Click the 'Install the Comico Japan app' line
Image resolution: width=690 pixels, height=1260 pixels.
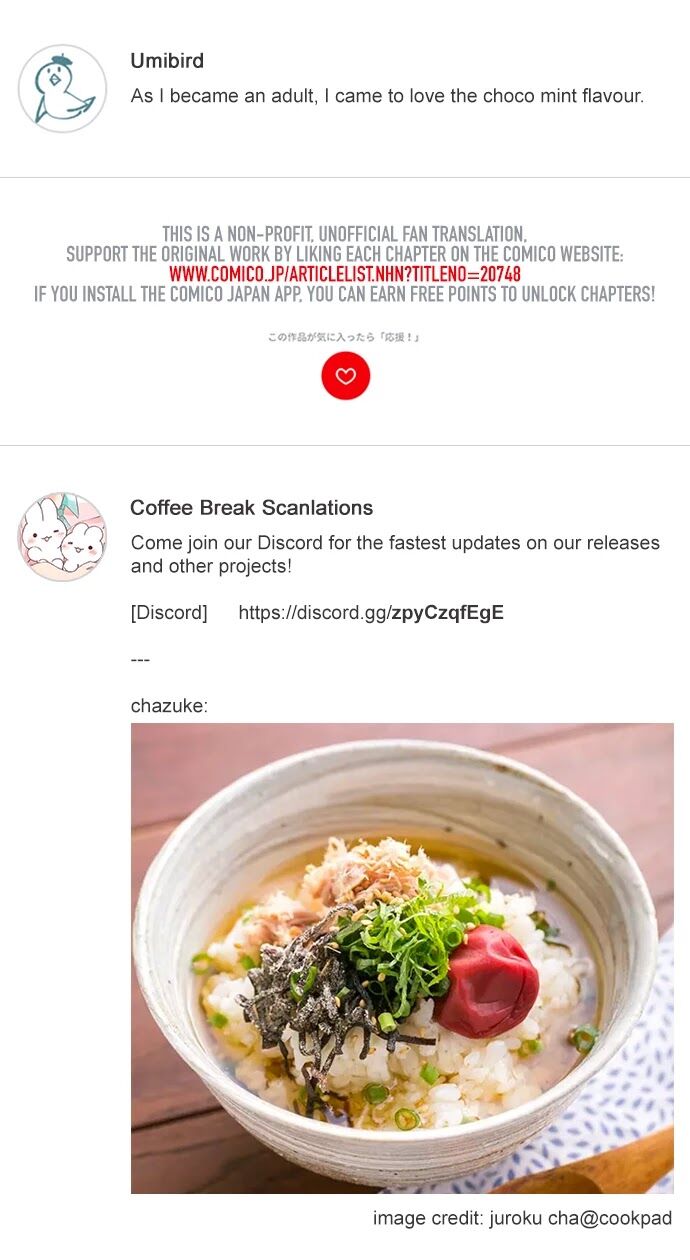[x=345, y=294]
